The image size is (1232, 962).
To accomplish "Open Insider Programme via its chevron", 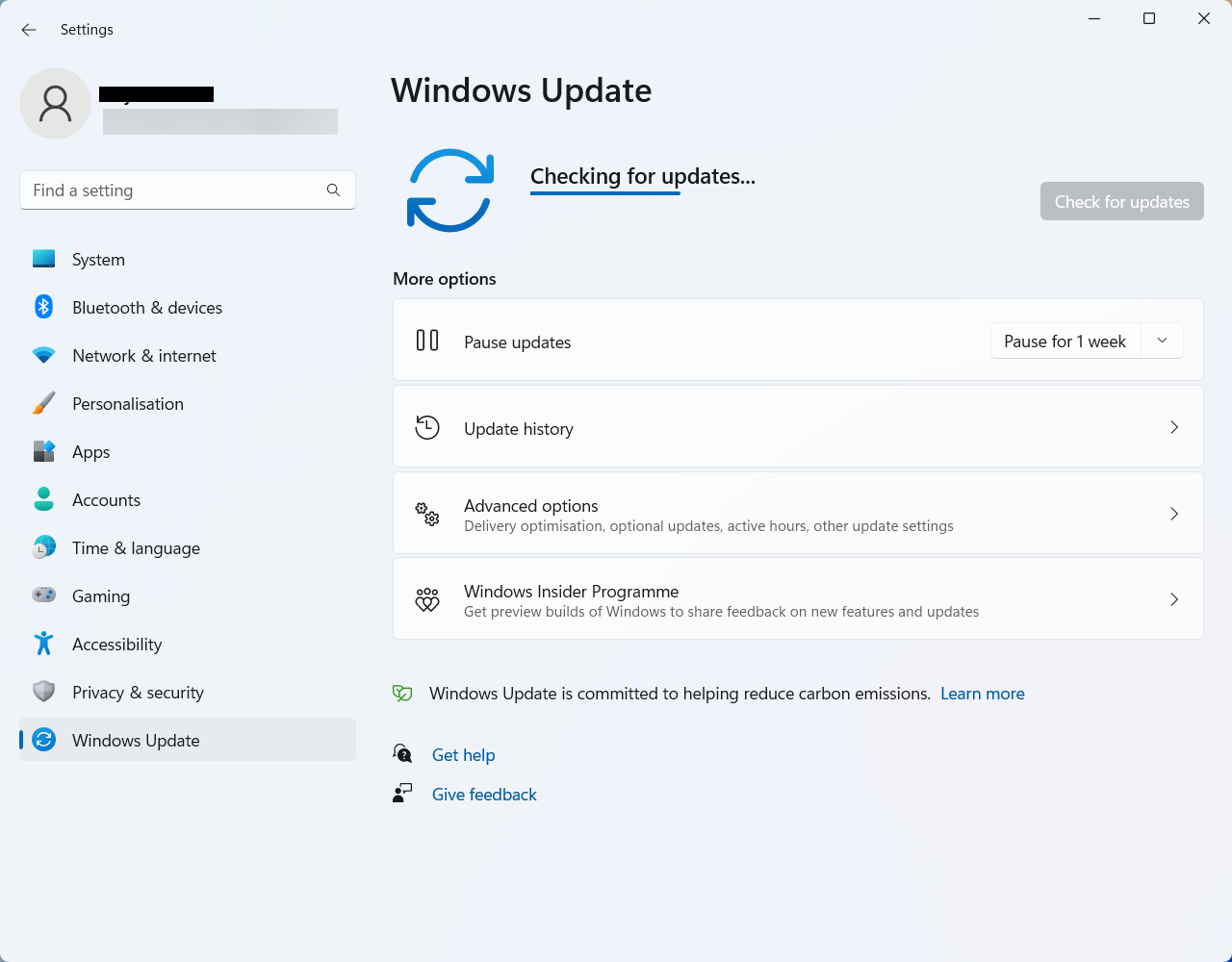I will click(x=1174, y=599).
